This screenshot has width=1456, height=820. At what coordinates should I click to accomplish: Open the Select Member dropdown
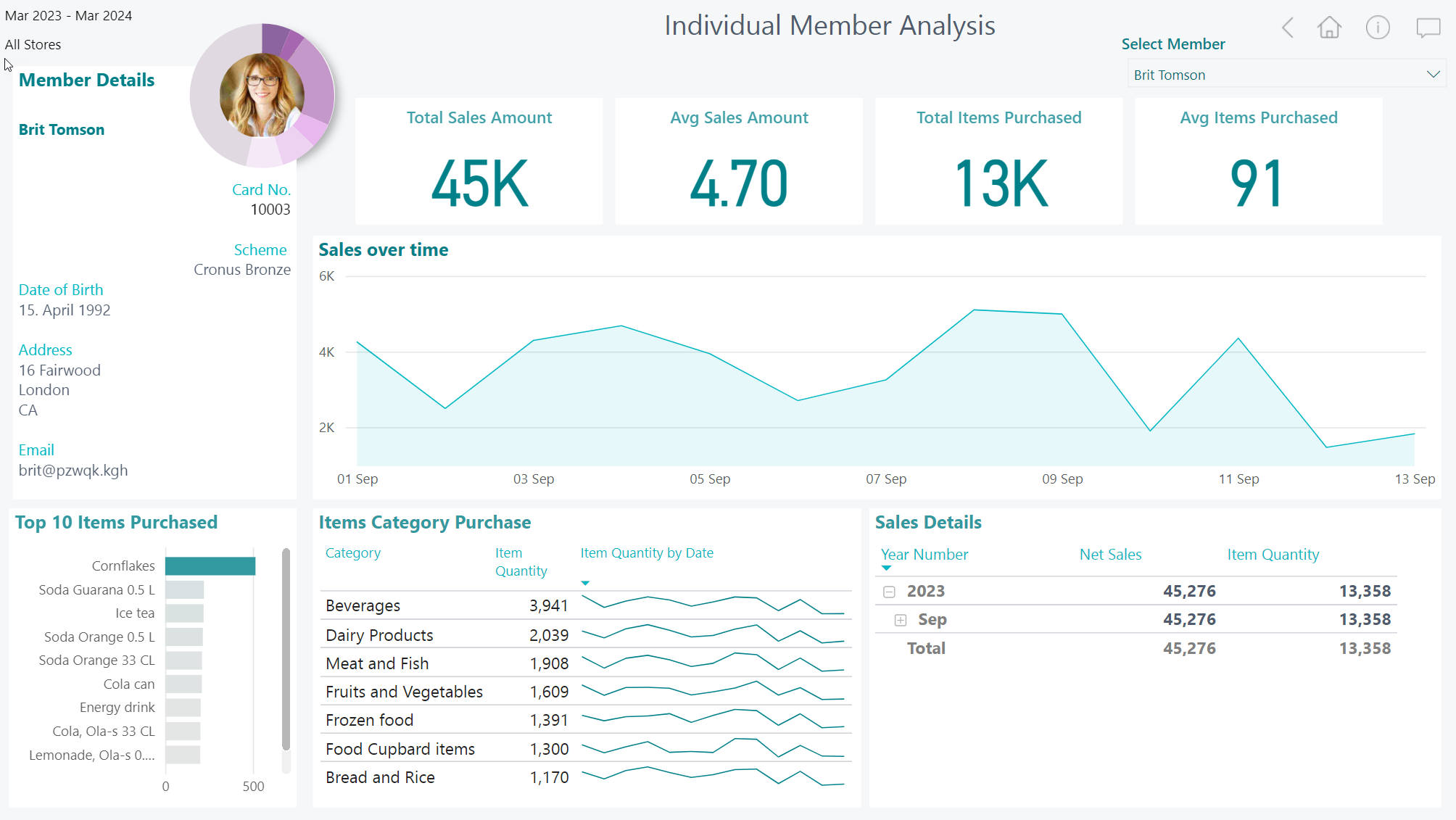click(1286, 75)
